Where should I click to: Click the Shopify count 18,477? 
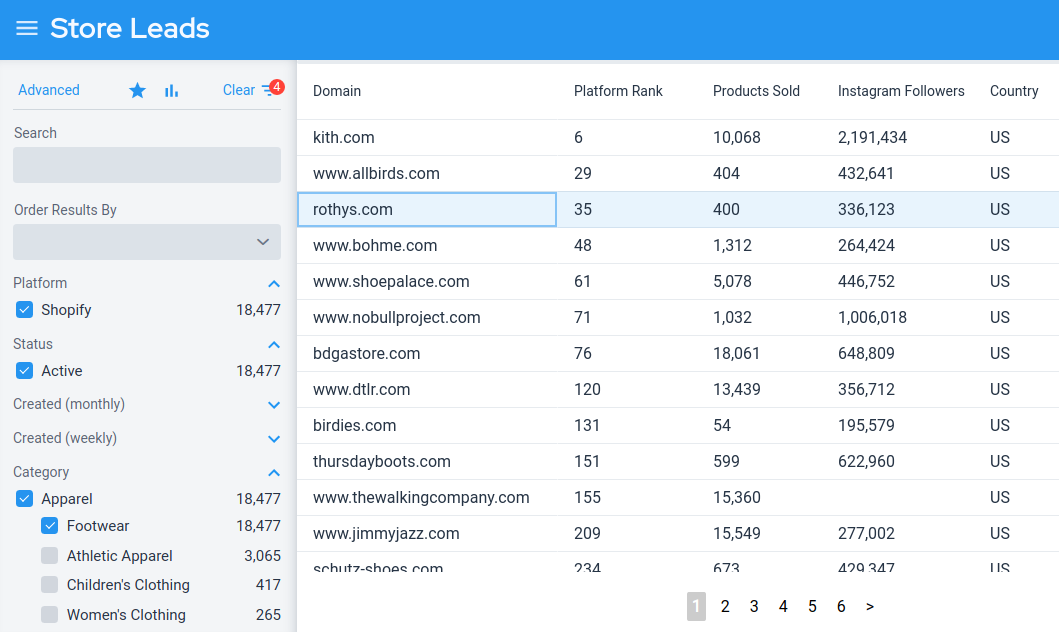(x=258, y=310)
